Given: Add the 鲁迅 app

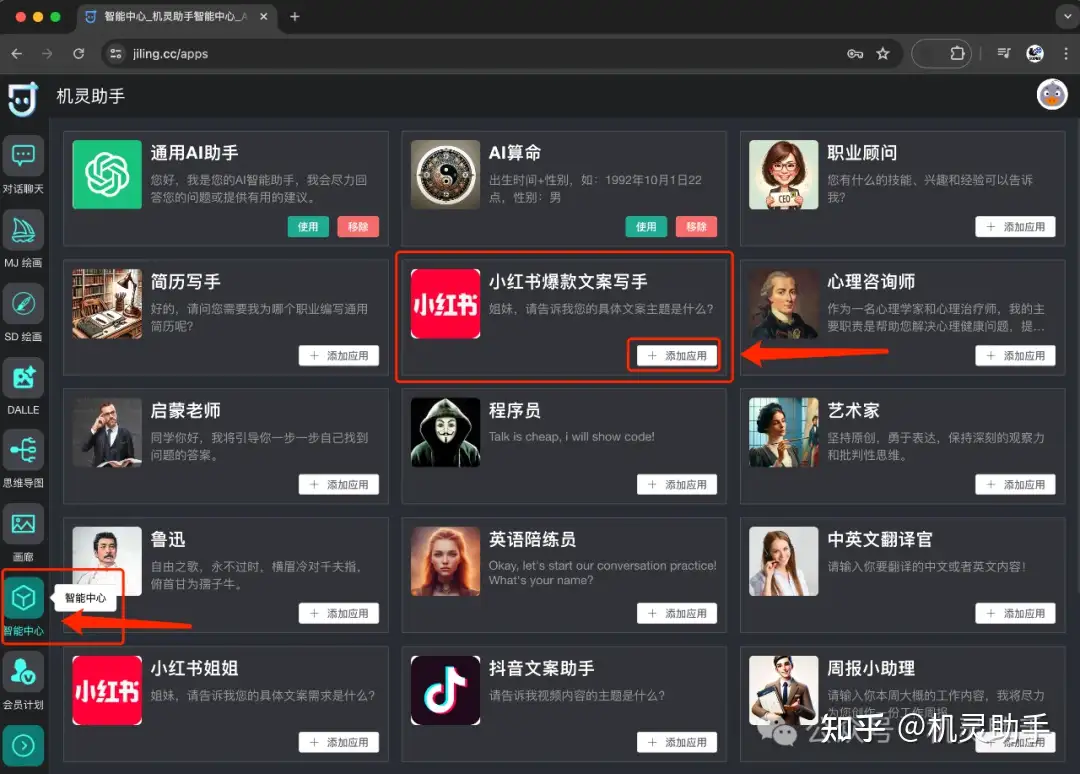Looking at the screenshot, I should click(x=339, y=613).
